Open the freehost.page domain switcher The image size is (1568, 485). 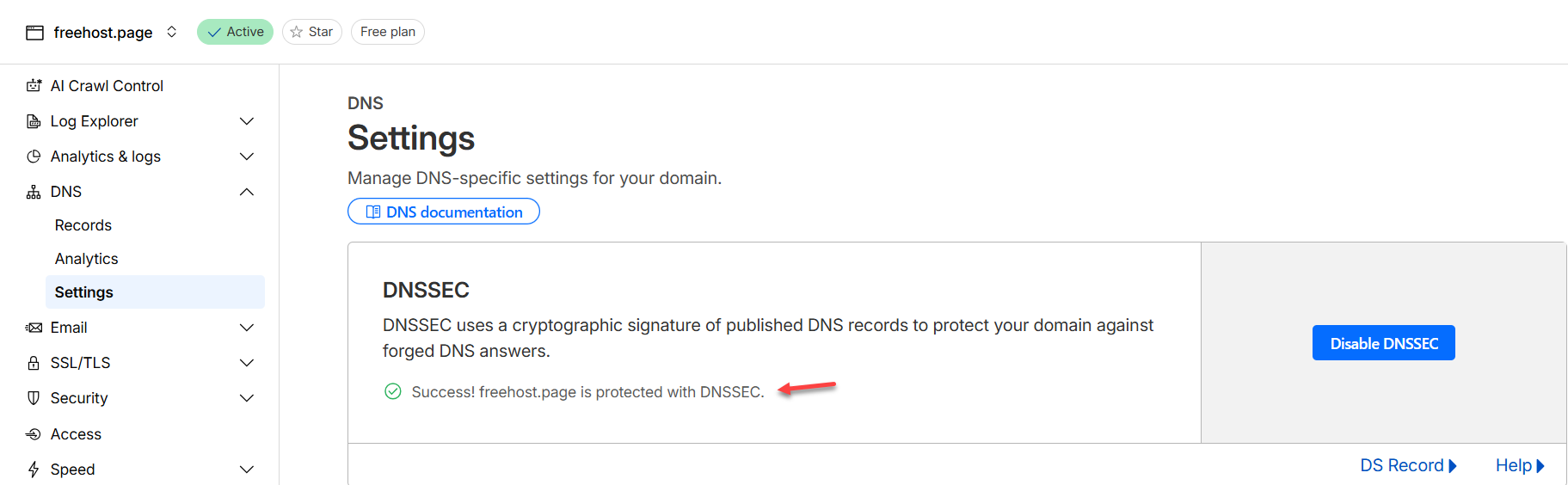tap(172, 32)
